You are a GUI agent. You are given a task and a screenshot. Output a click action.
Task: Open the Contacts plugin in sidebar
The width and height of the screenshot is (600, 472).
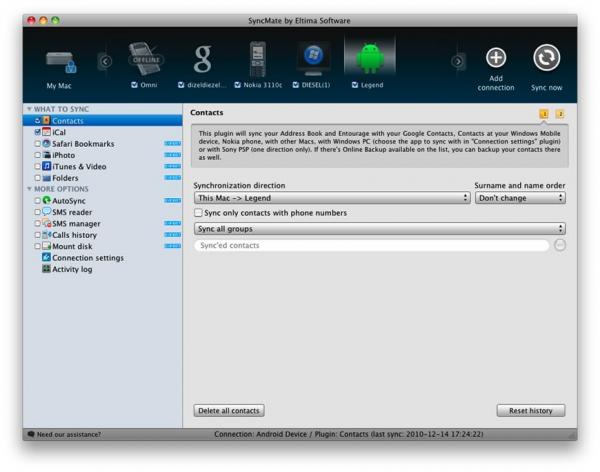pos(103,121)
